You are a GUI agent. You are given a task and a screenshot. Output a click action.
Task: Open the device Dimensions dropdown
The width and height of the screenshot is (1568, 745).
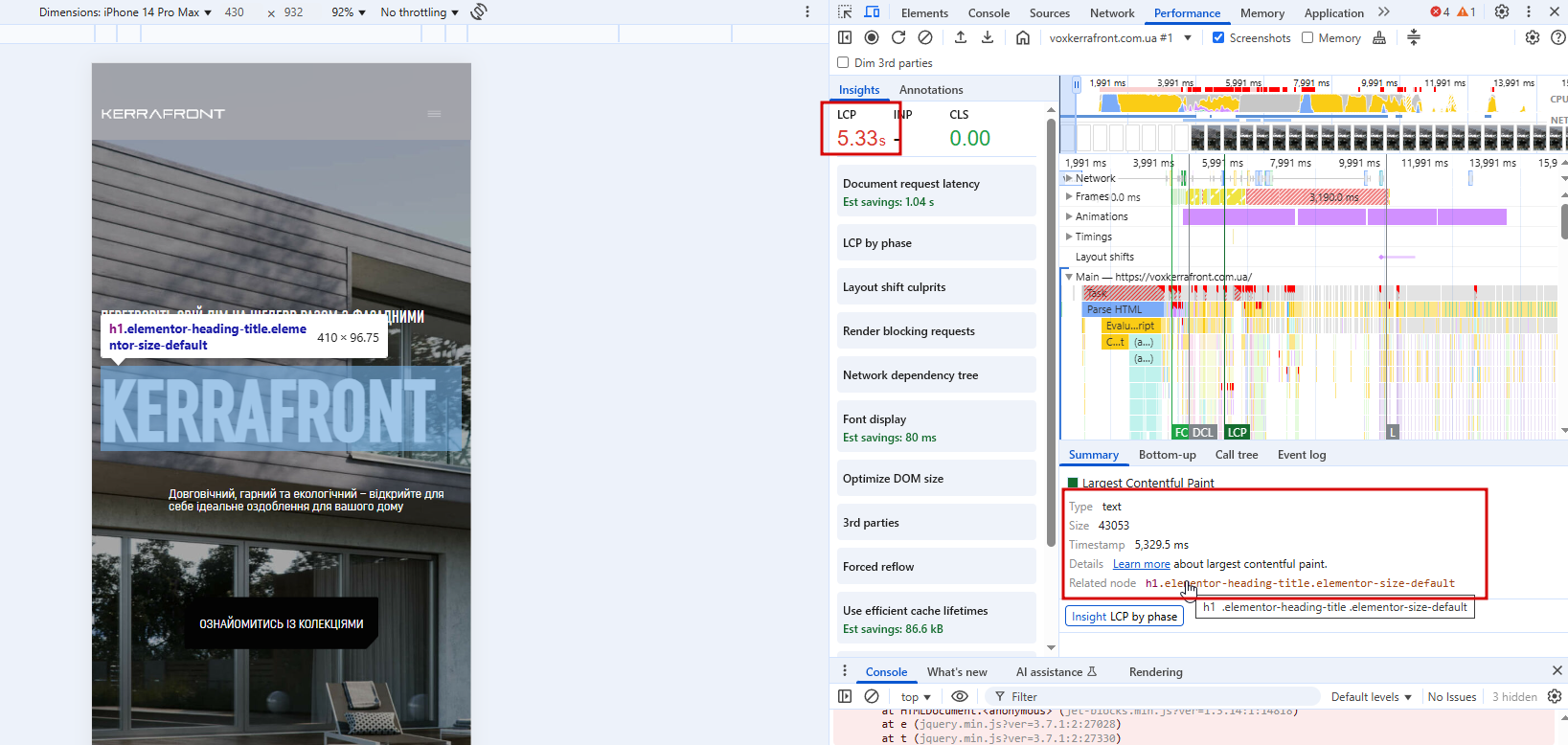coord(125,12)
